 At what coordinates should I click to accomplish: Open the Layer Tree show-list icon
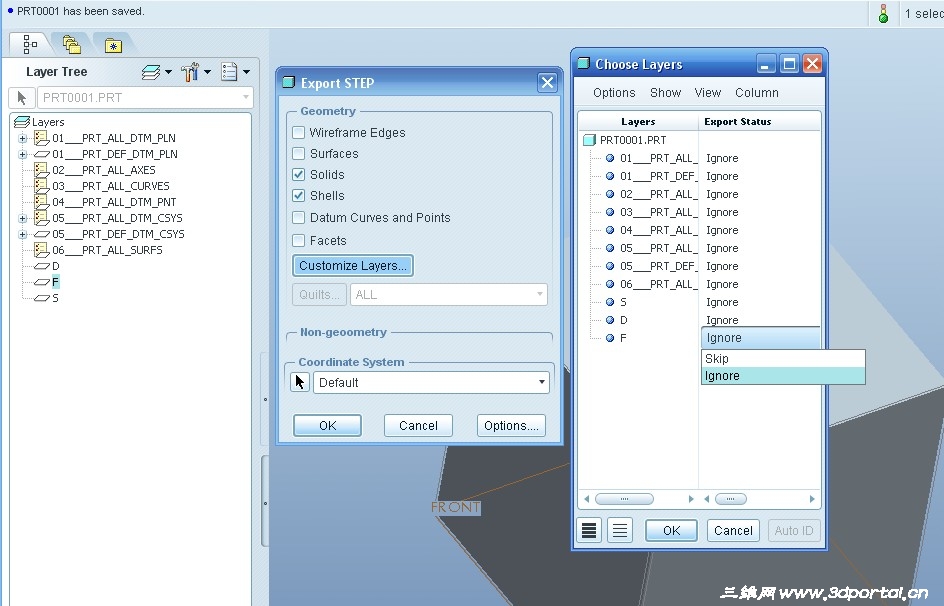[229, 72]
